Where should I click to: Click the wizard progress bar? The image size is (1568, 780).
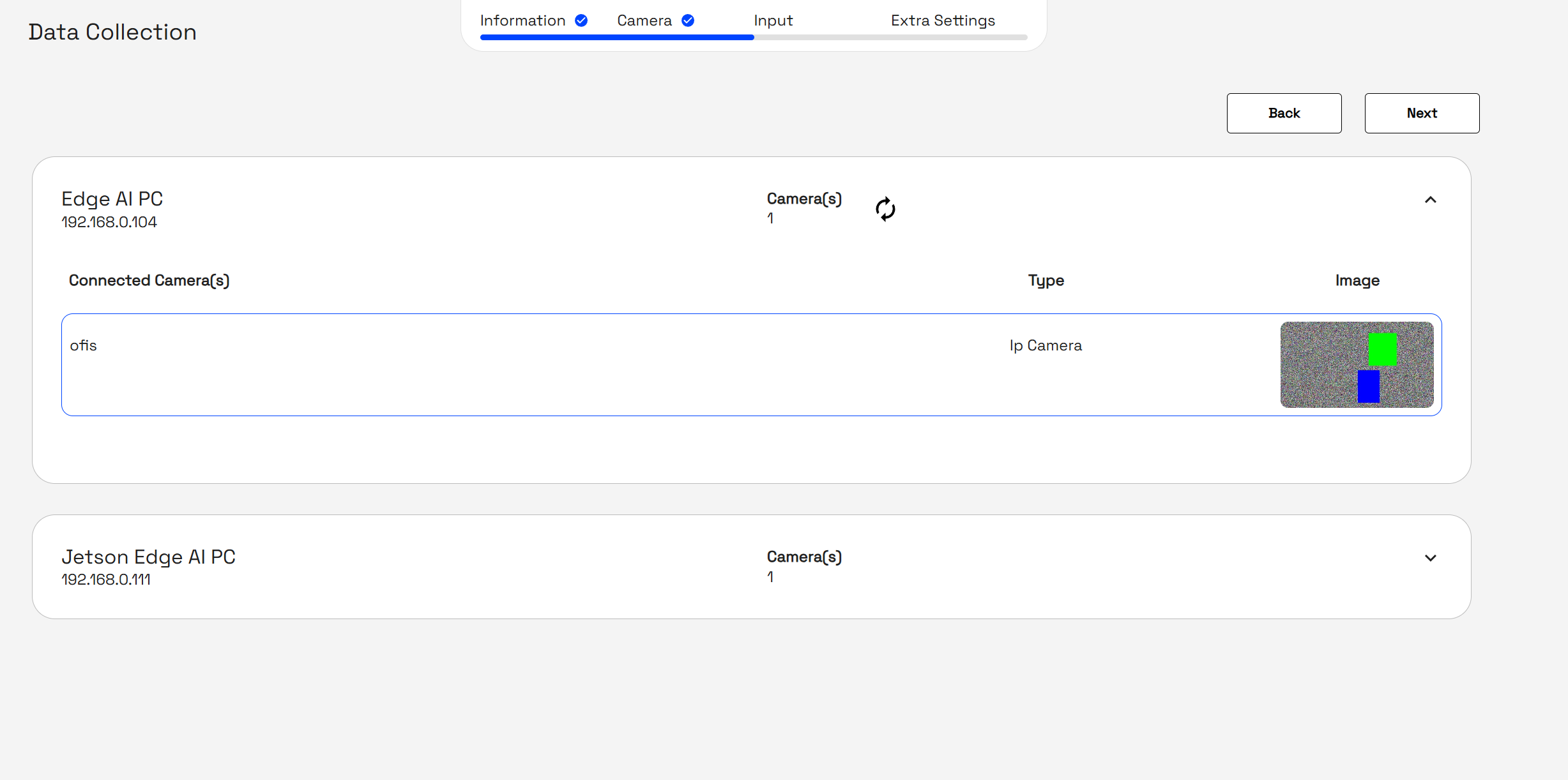pos(754,38)
